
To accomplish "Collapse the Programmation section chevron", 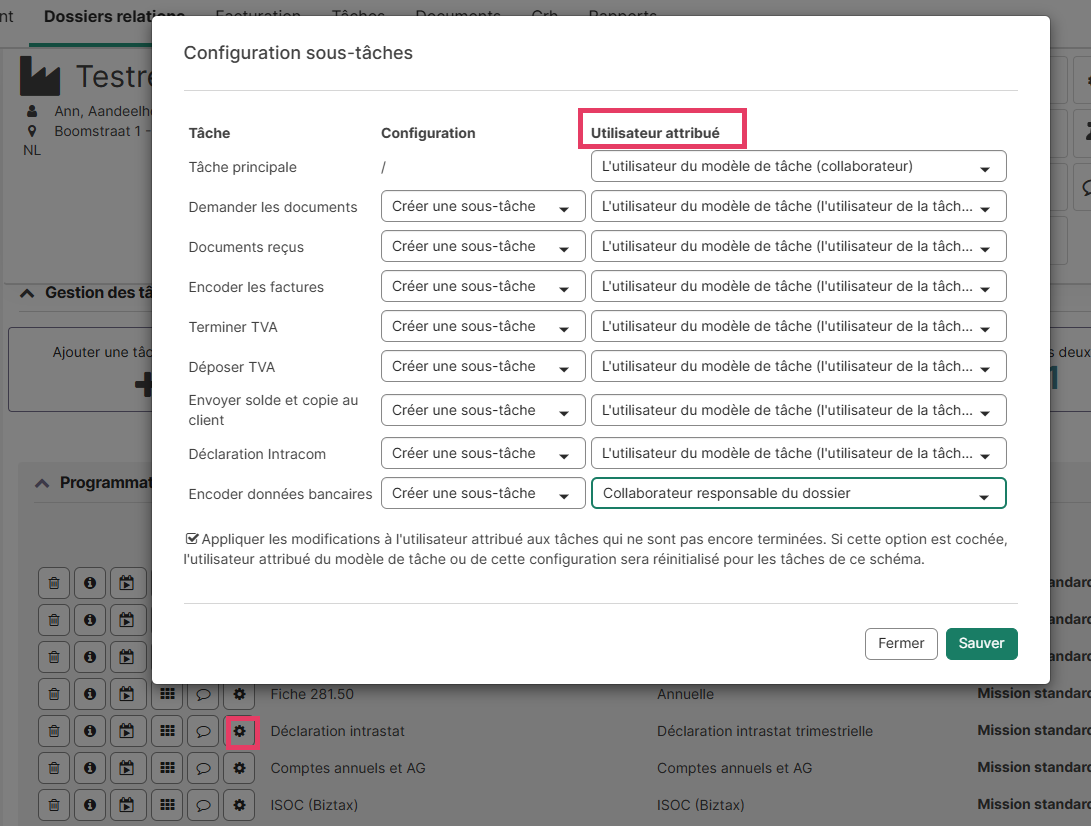I will (x=42, y=483).
